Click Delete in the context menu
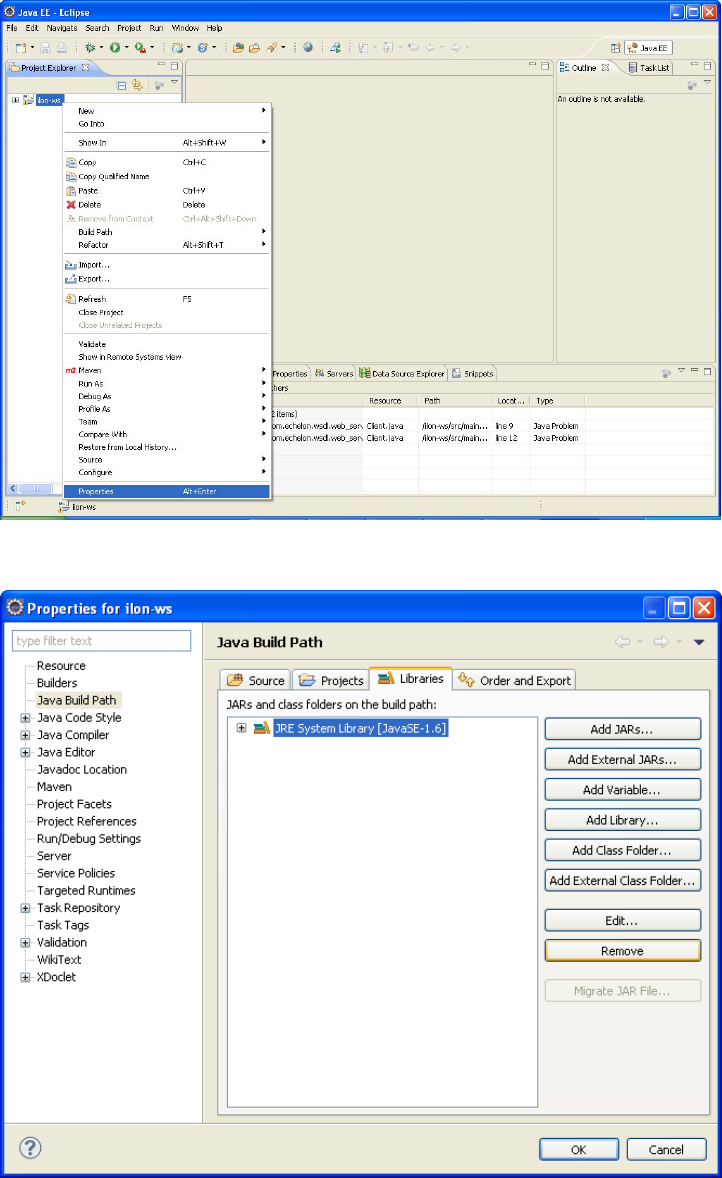 click(167, 204)
